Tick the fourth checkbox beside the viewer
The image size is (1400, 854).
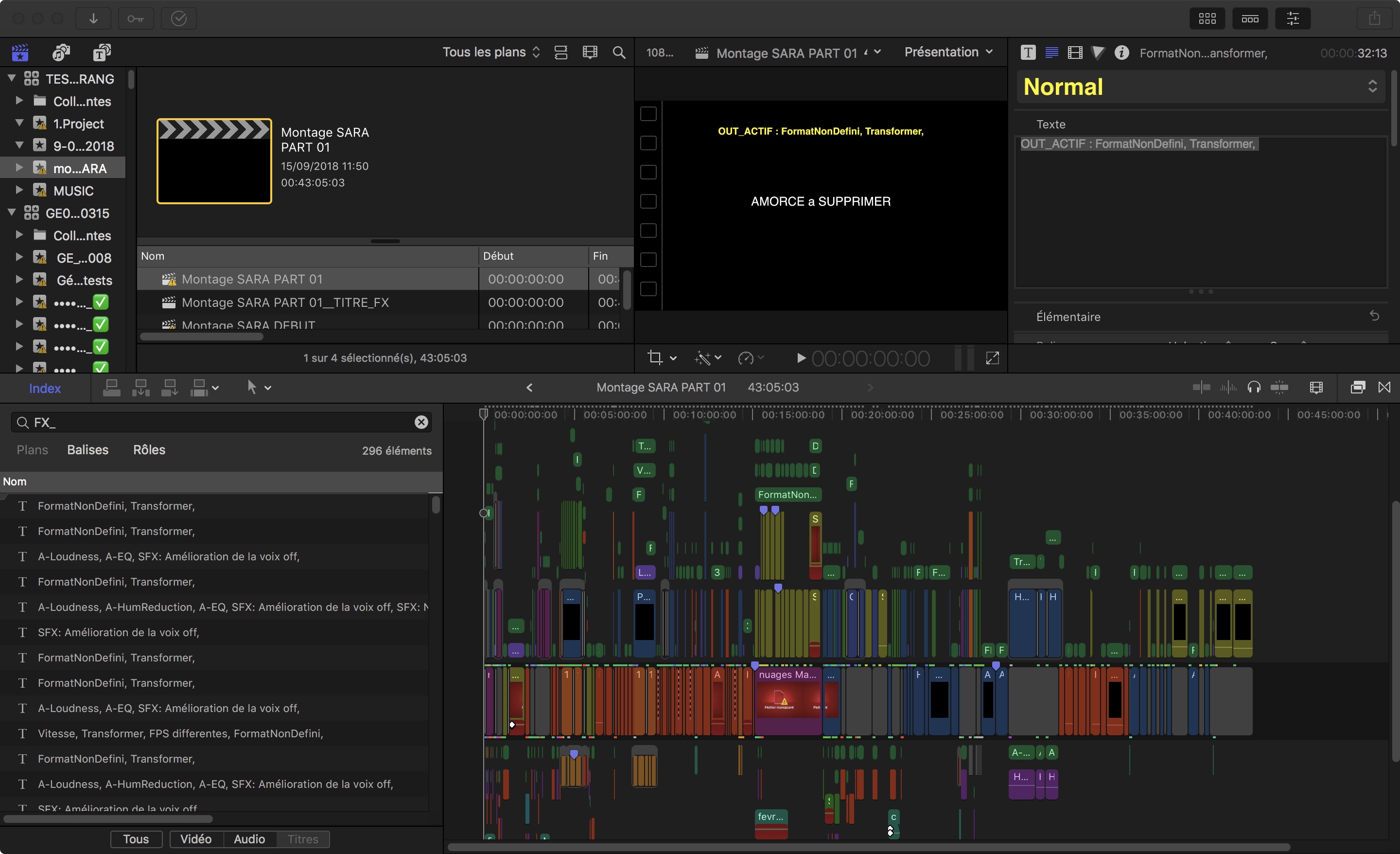coord(648,201)
